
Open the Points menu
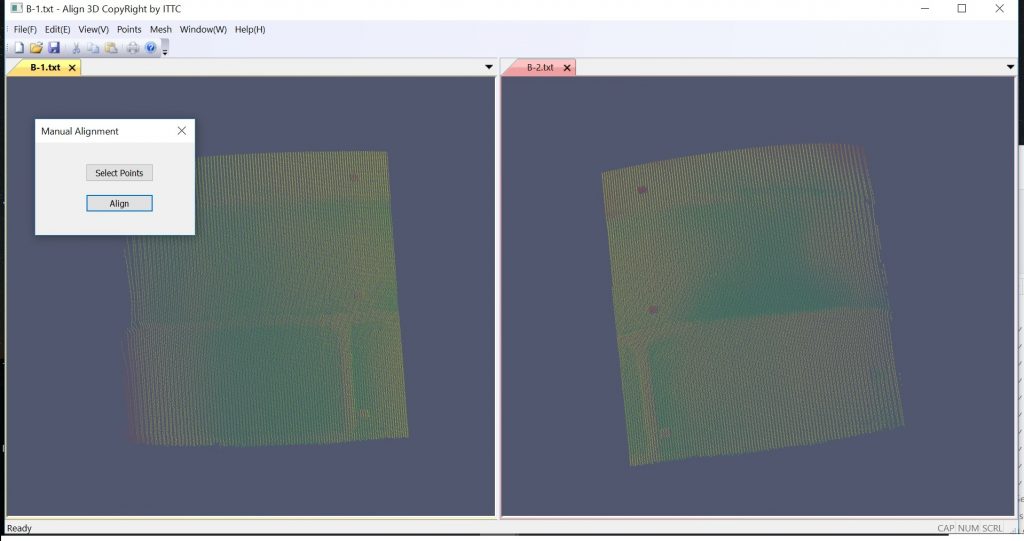[x=129, y=29]
